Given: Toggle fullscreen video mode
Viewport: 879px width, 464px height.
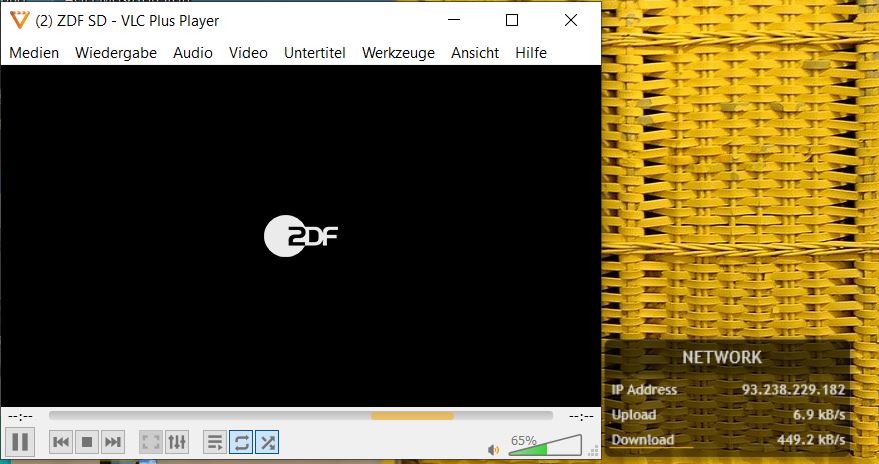Looking at the screenshot, I should (151, 442).
